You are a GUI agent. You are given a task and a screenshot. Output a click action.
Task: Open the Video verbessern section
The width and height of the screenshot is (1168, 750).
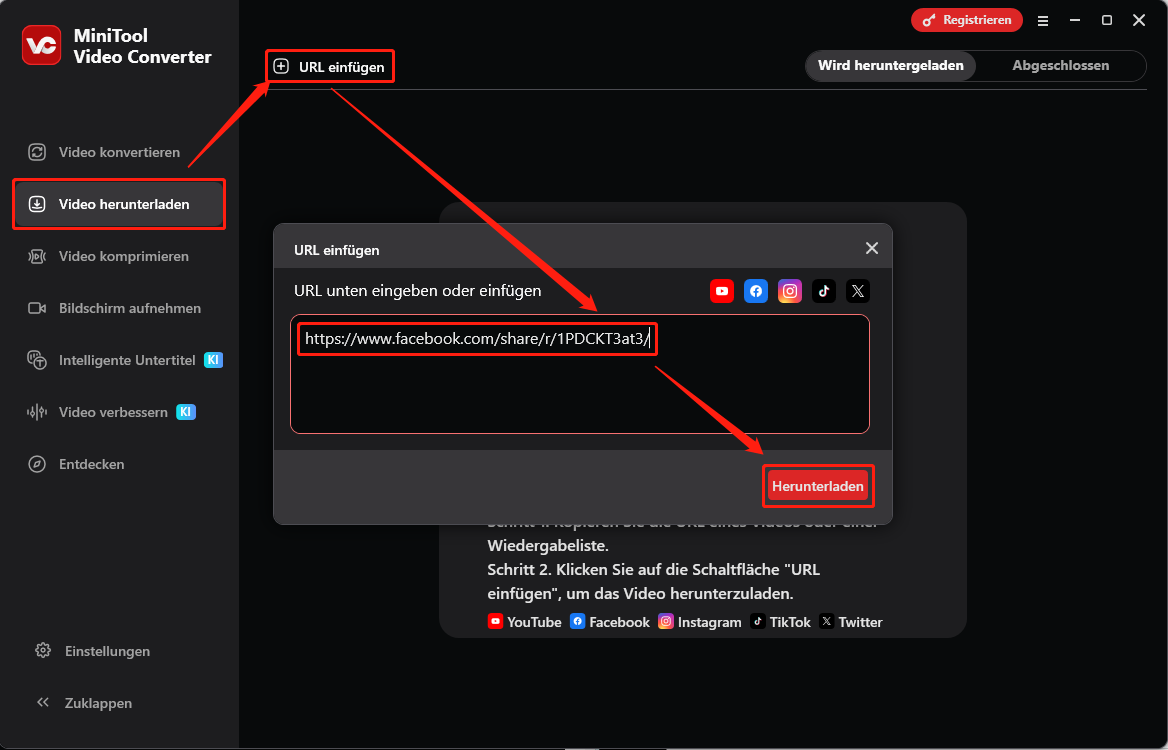tap(118, 412)
